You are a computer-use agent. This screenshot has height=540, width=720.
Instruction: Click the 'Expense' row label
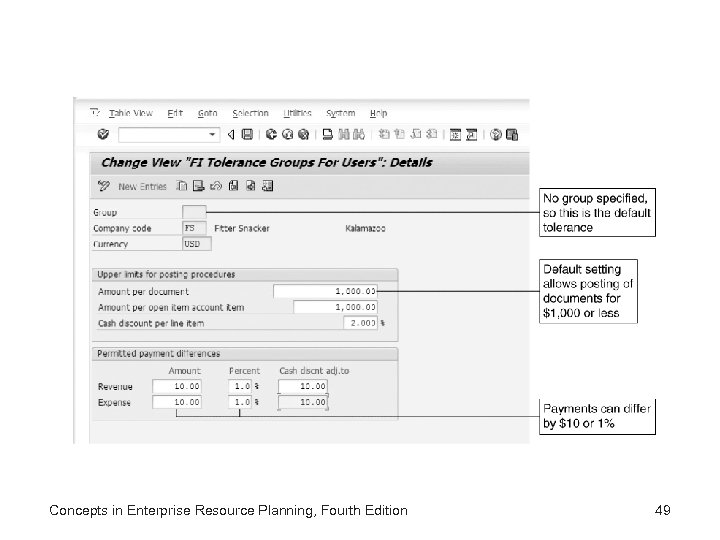(x=114, y=402)
